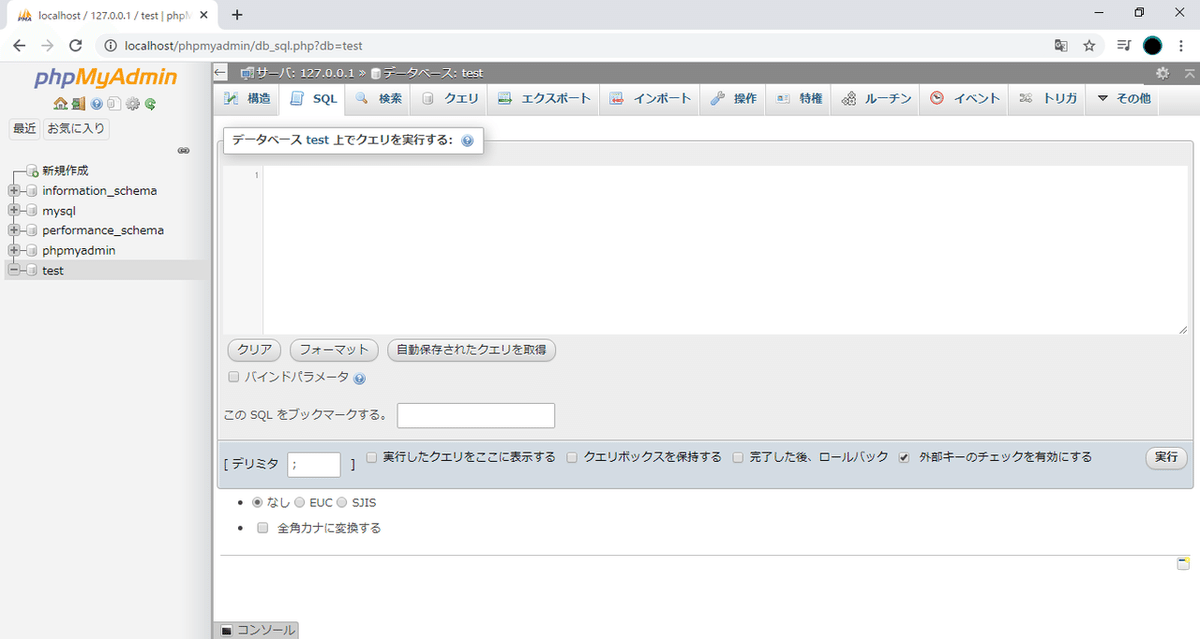The image size is (1200, 639).
Task: Go to phpMyAdmin home via house icon
Action: point(61,103)
